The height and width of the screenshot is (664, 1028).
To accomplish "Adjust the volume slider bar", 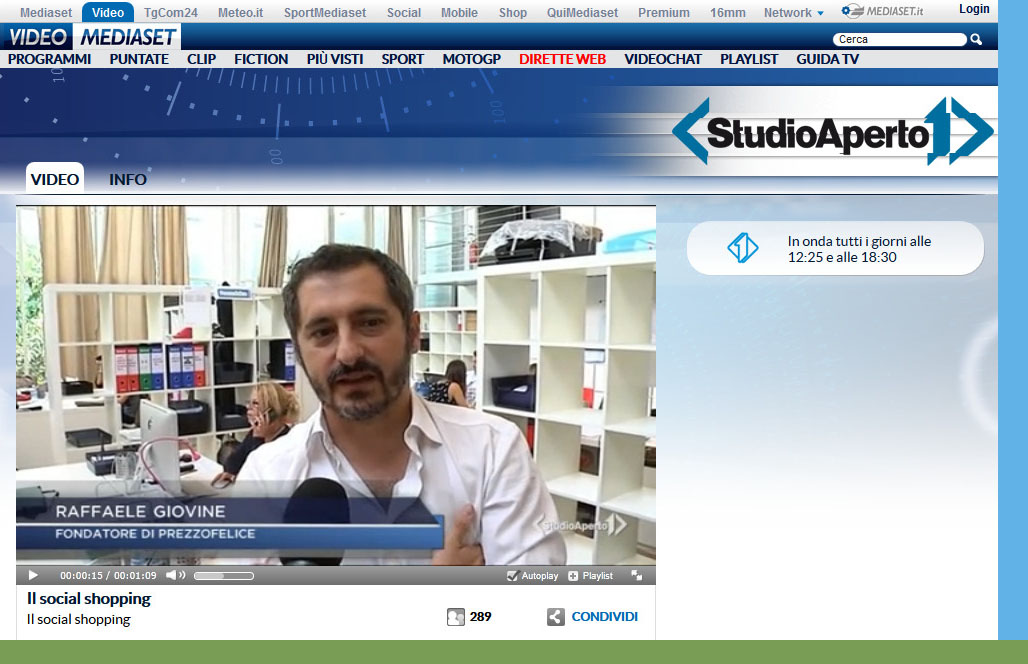I will click(224, 576).
